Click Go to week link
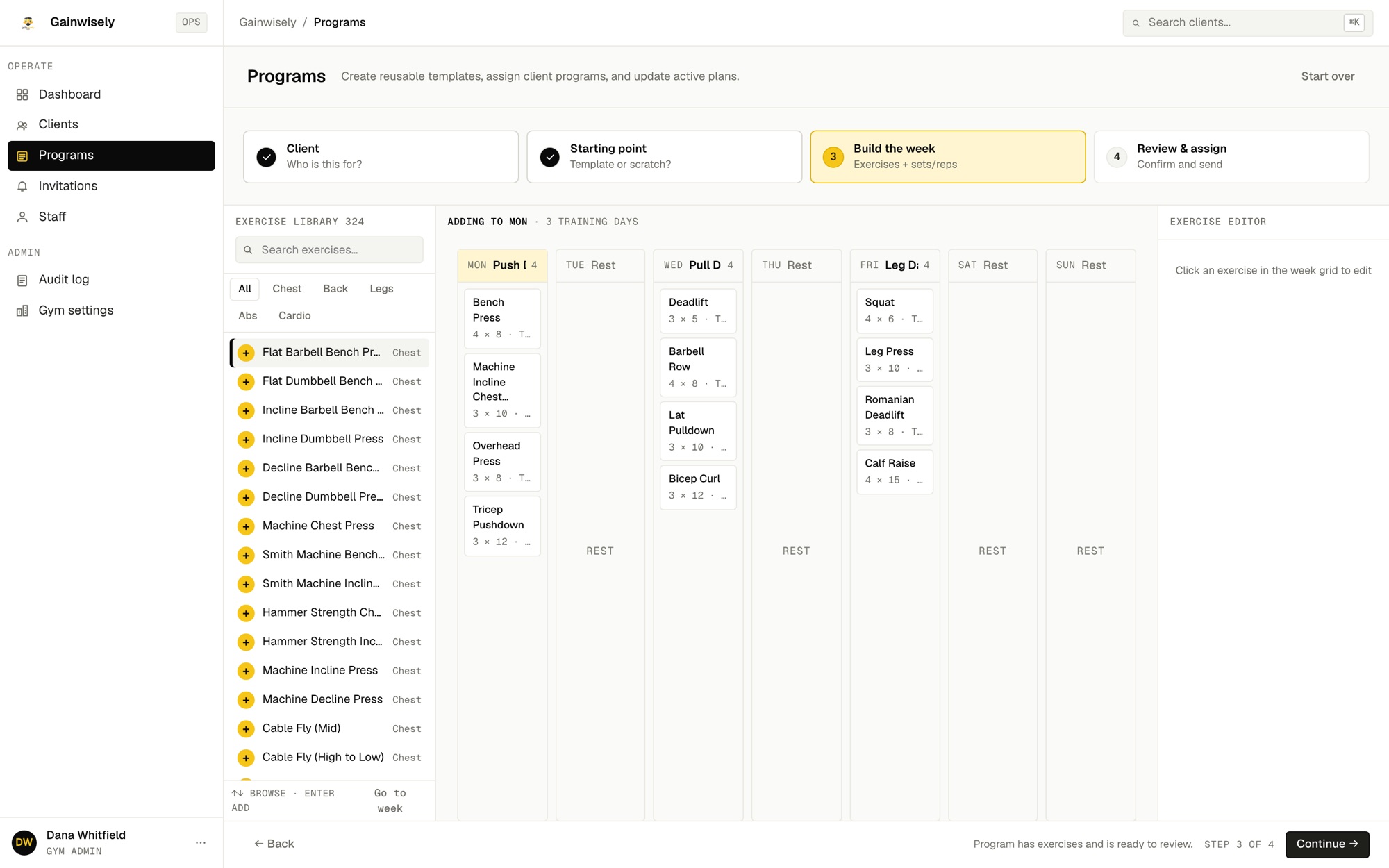Image resolution: width=1389 pixels, height=868 pixels. coord(390,801)
